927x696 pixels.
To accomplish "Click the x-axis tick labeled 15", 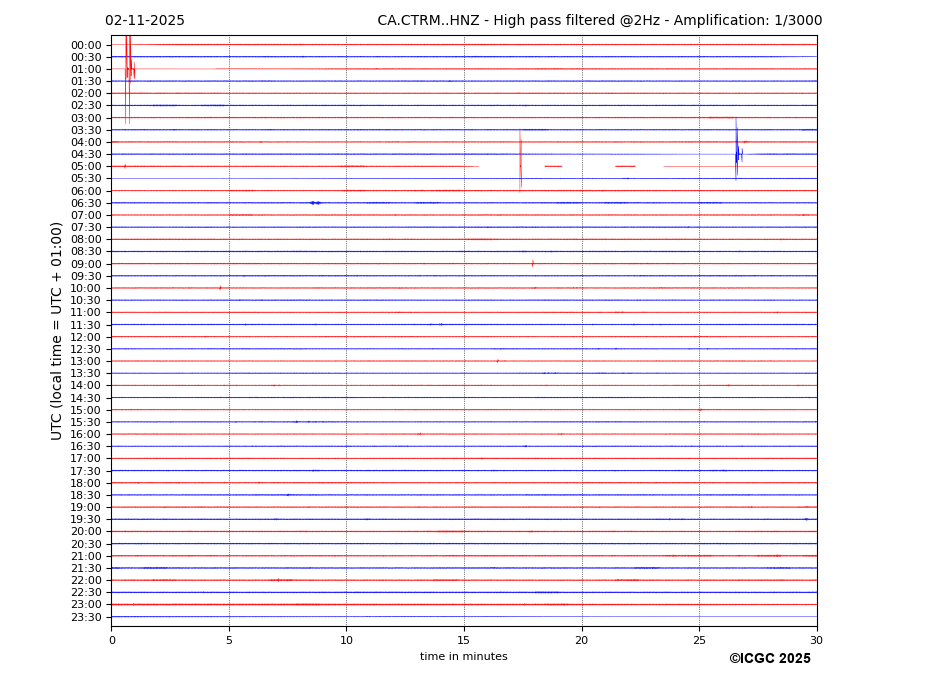I will (x=464, y=640).
